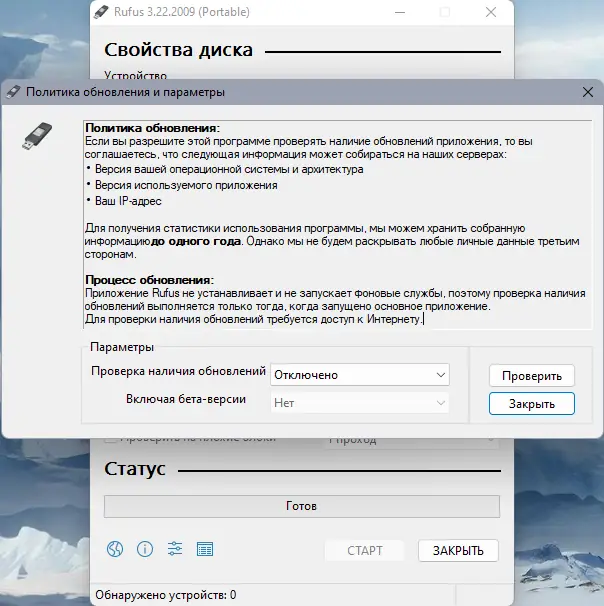Viewport: 604px width, 606px height.
Task: Click inside the update policy text box
Action: click(338, 225)
